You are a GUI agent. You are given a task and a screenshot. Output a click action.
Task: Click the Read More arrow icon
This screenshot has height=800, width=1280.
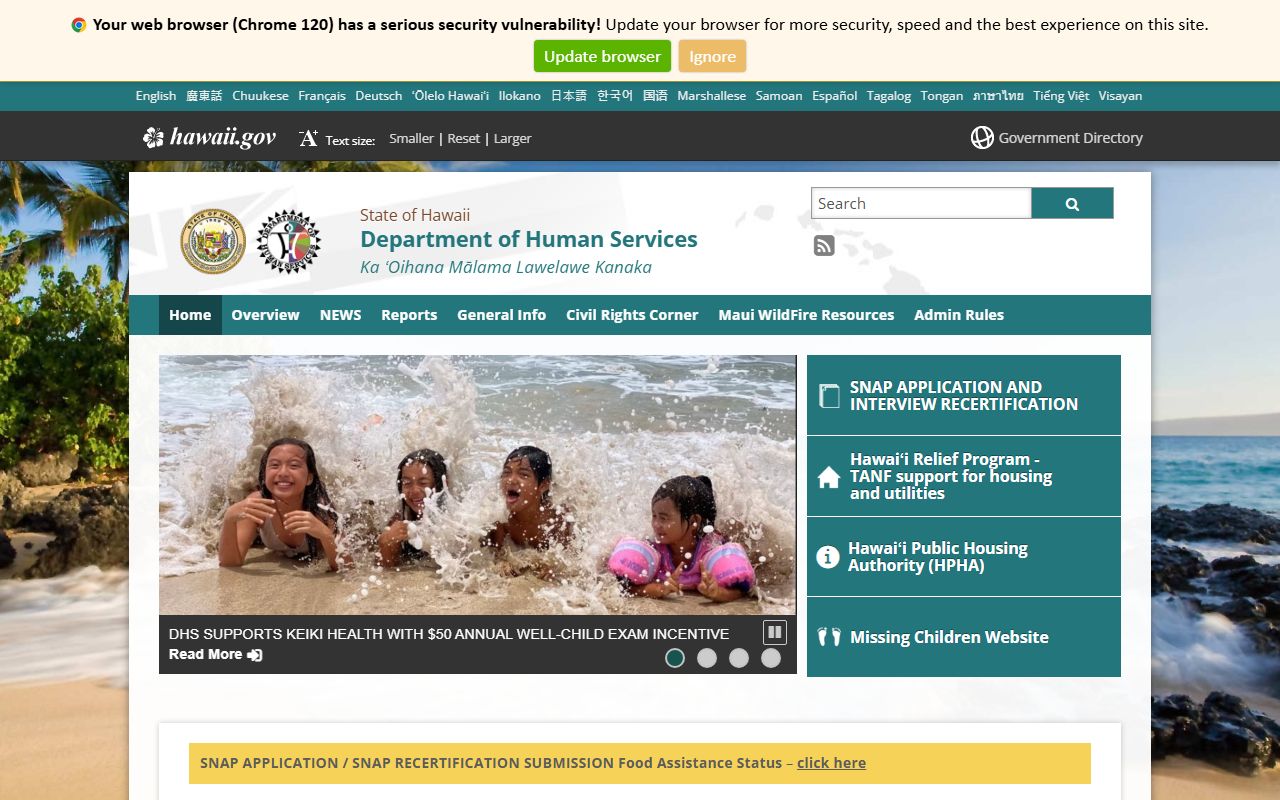(x=255, y=655)
